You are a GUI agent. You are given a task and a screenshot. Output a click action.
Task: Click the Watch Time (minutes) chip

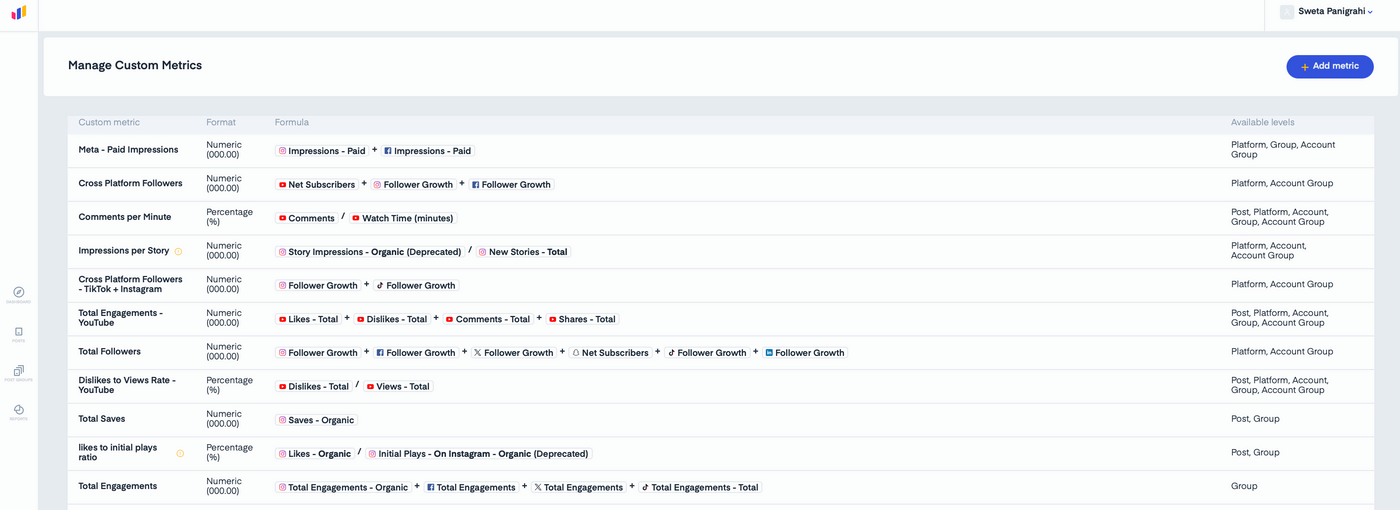point(402,218)
